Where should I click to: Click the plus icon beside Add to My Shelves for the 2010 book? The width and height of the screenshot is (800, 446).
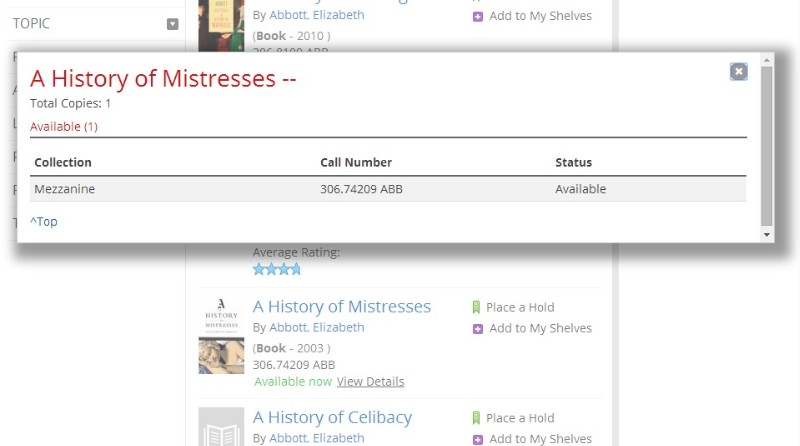(478, 17)
